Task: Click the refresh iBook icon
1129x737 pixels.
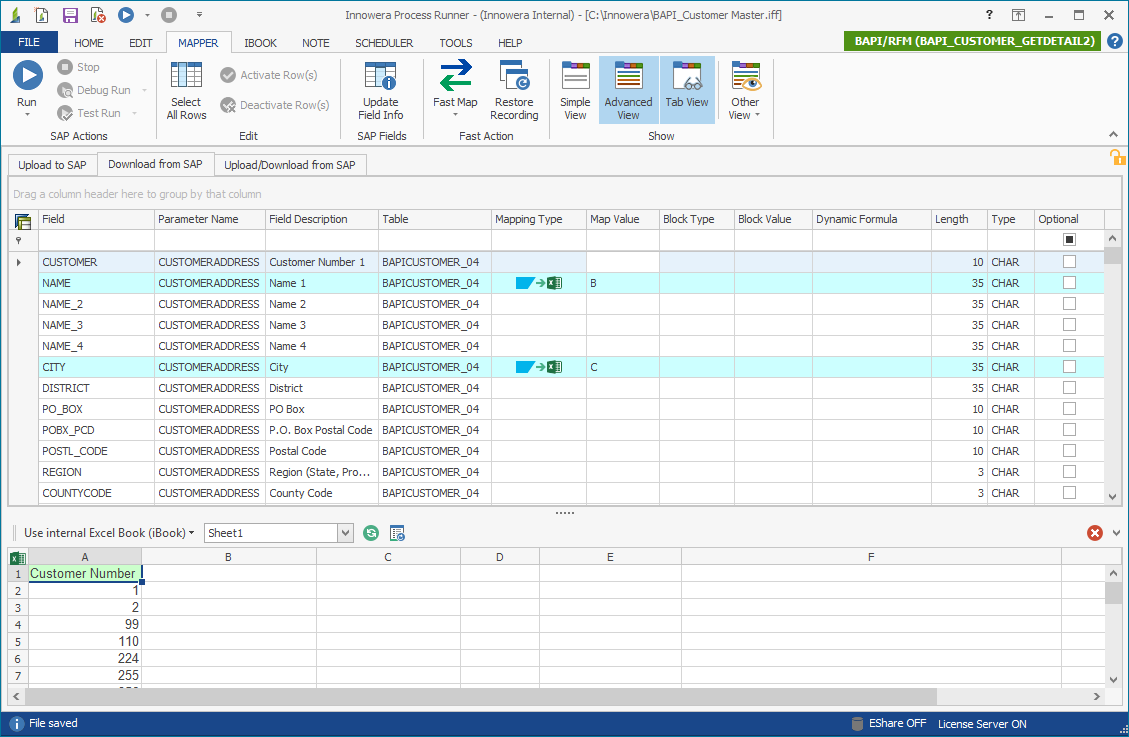Action: (x=370, y=533)
